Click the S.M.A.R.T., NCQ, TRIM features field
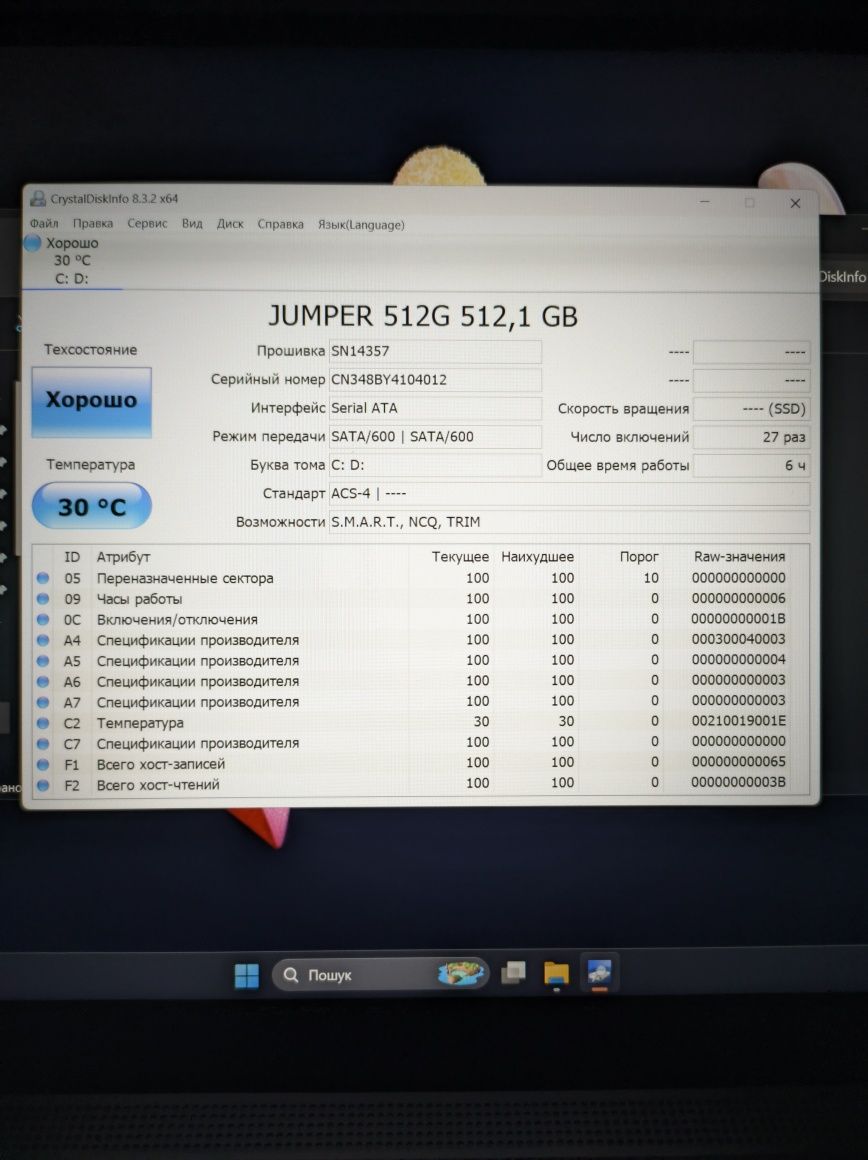 [x=569, y=522]
